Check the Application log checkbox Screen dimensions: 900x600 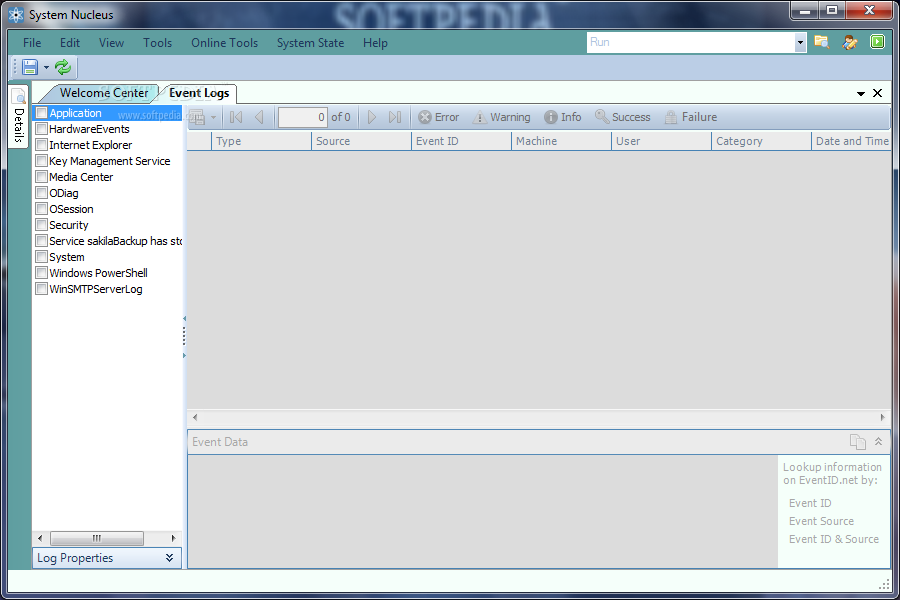point(41,113)
